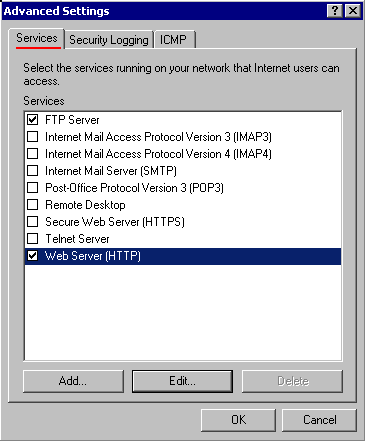This screenshot has width=365, height=441.
Task: Enable the IMAP4 mail access checkbox
Action: (32, 153)
